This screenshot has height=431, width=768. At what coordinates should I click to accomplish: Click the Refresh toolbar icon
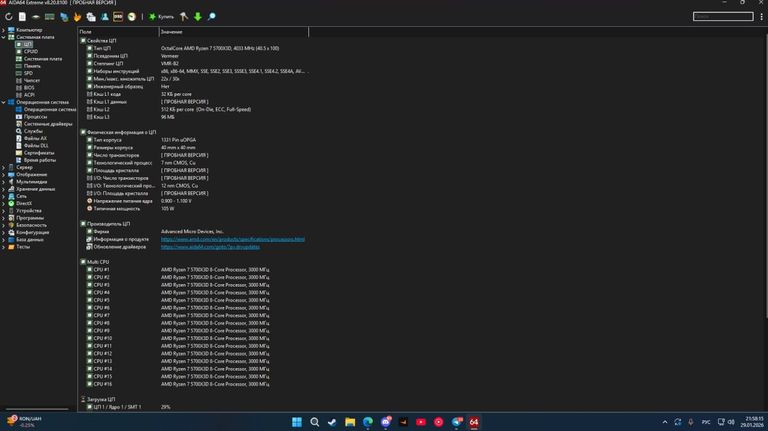point(8,17)
